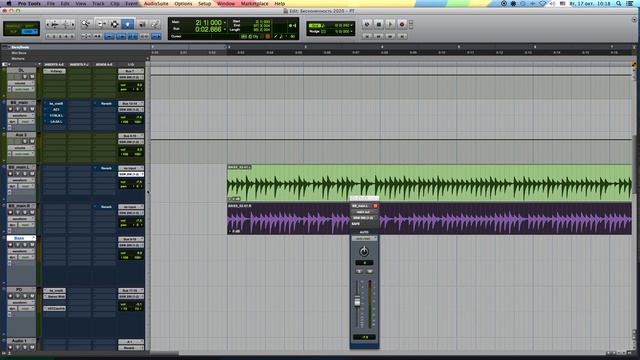This screenshot has width=640, height=360.
Task: Click Go to End transport button
Action: pos(402,36)
